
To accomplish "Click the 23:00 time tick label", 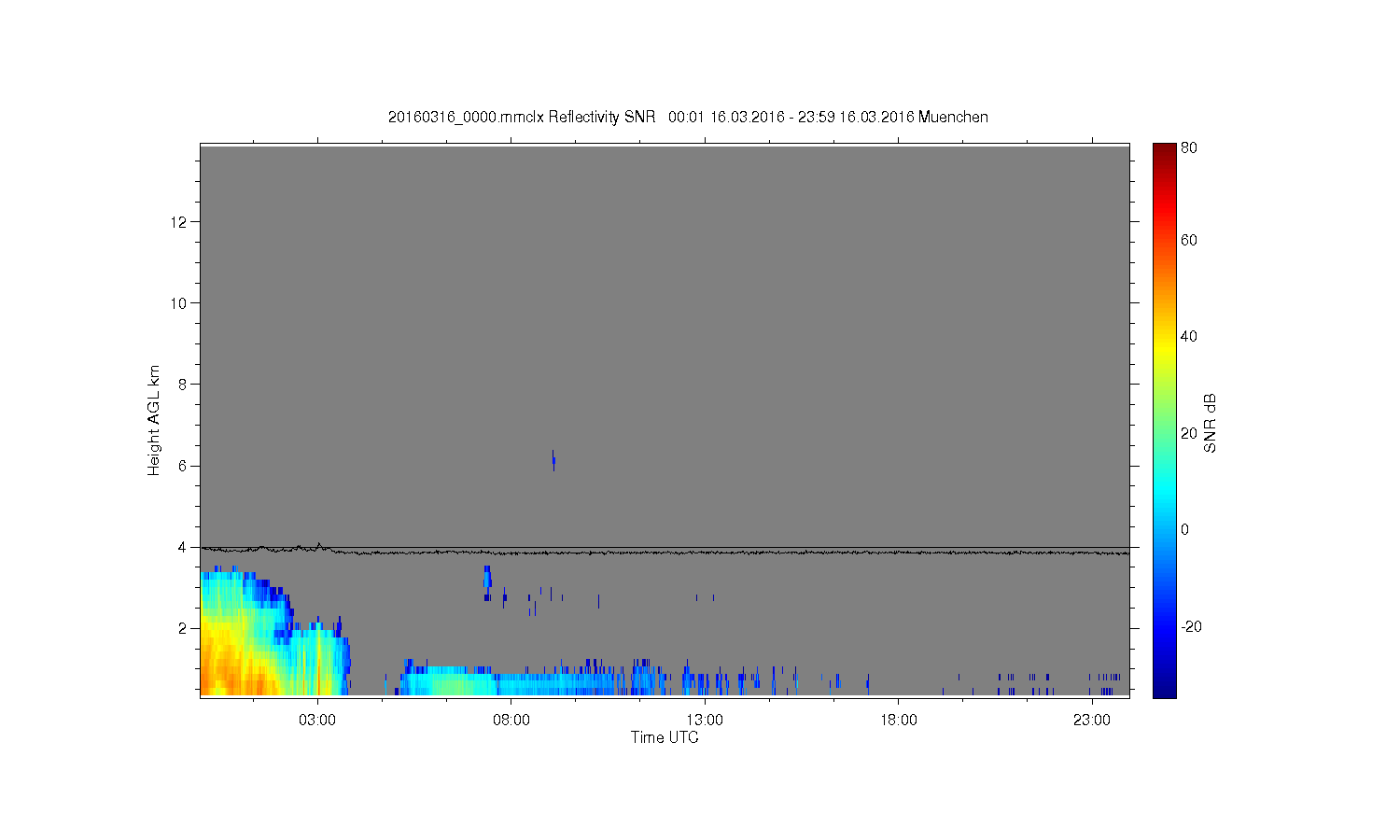I will coord(1092,721).
